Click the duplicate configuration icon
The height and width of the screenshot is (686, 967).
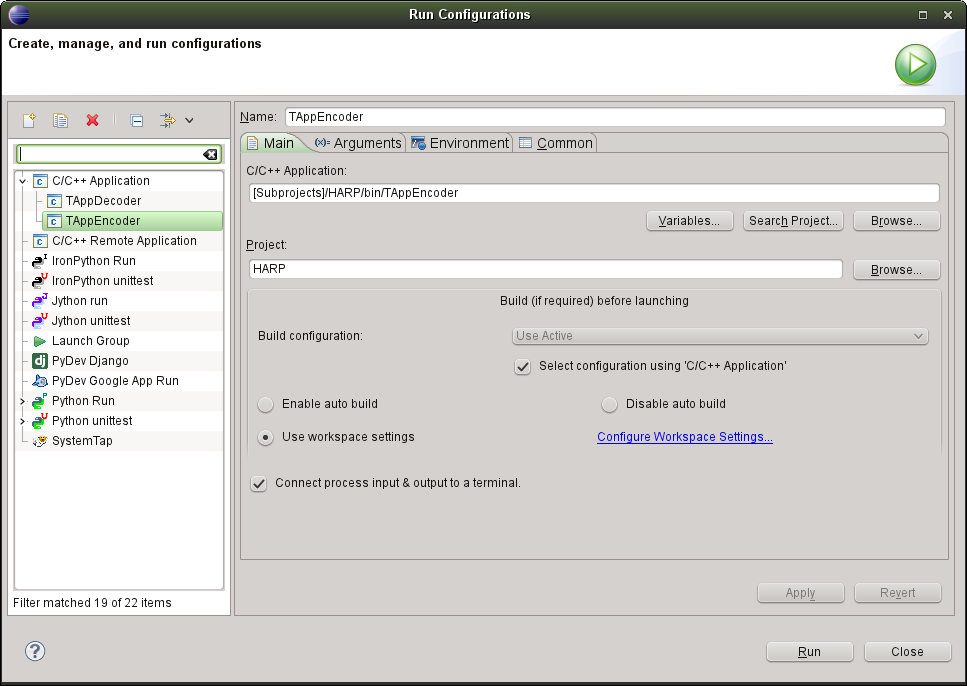(61, 120)
